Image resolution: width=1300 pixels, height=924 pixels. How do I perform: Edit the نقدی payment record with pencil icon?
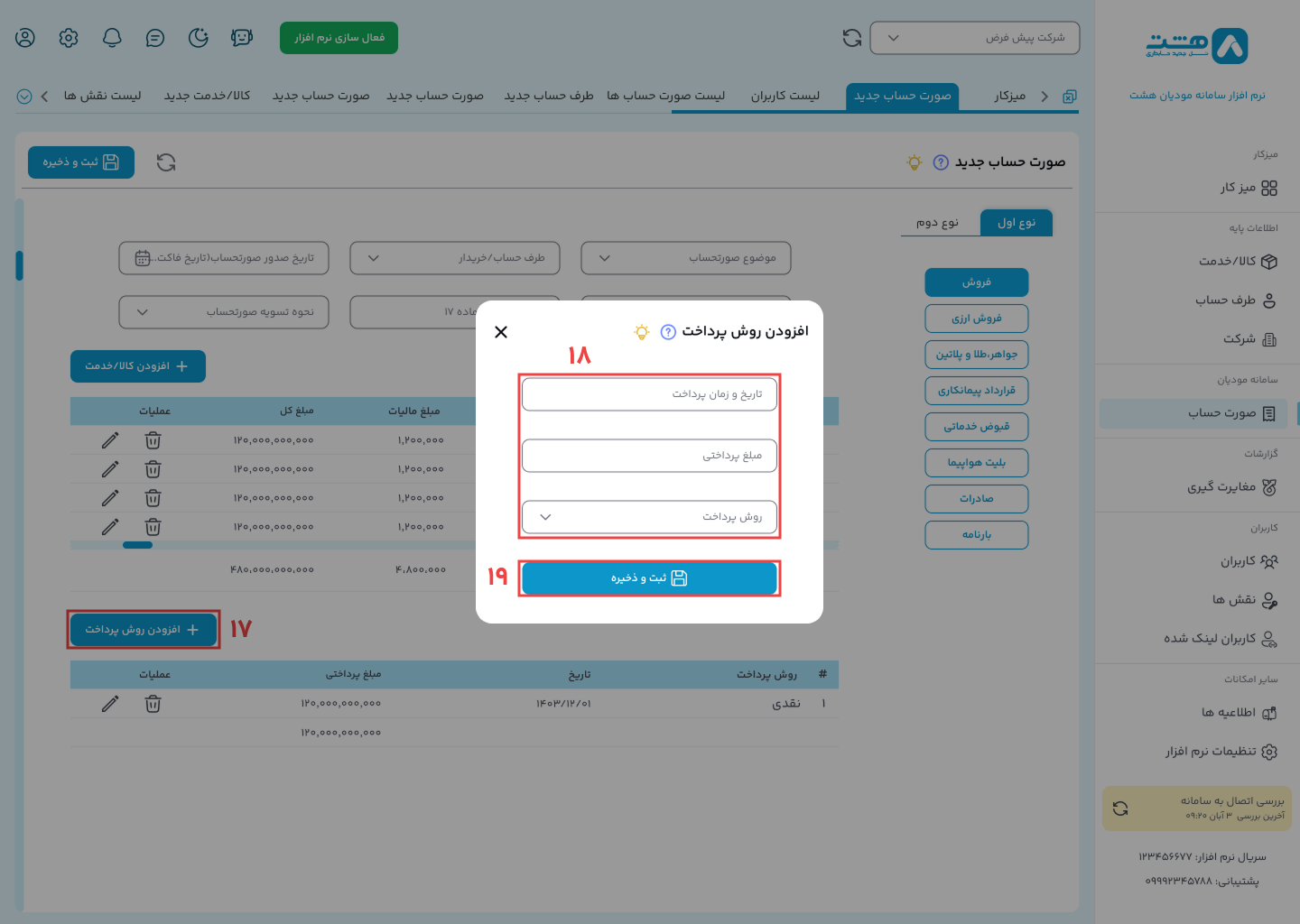(x=109, y=703)
